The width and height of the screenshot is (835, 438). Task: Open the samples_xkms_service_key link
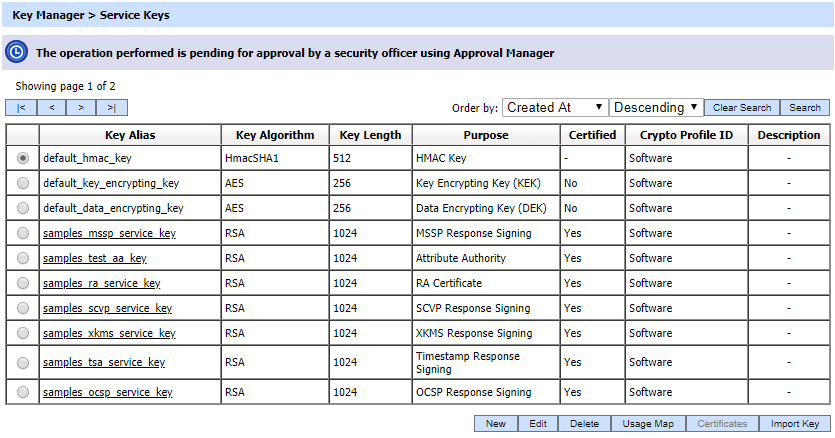(x=109, y=333)
